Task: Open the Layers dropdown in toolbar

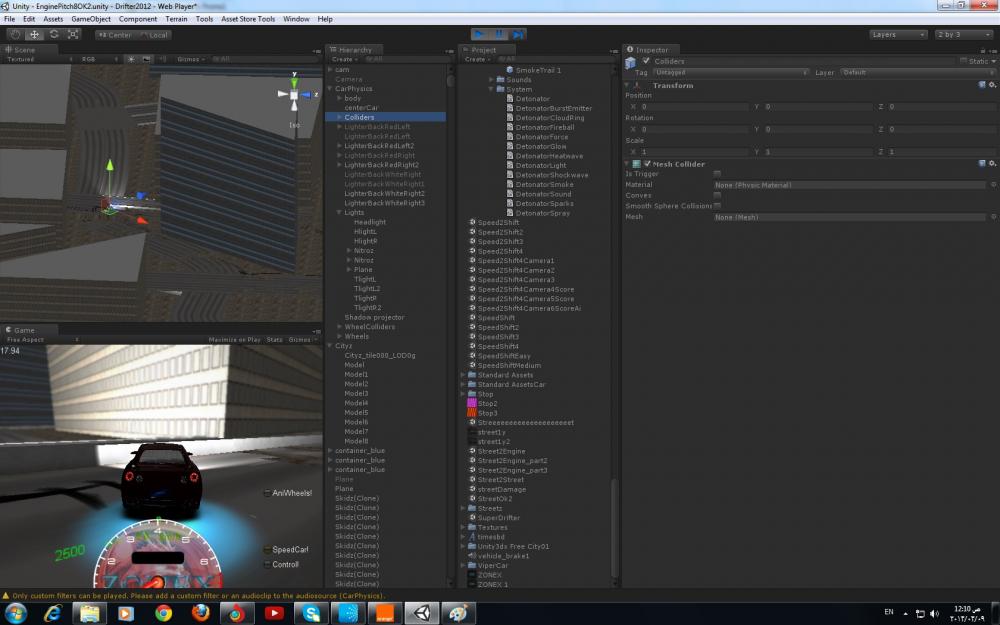Action: pos(898,34)
